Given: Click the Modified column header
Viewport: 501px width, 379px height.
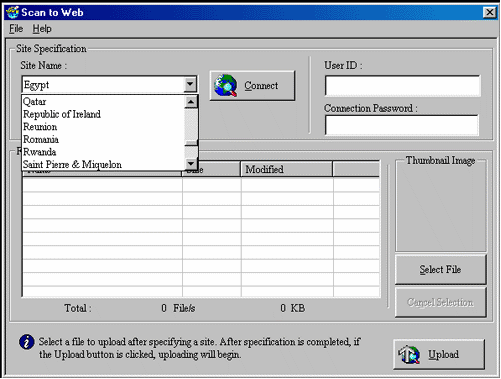Looking at the screenshot, I should (287, 169).
